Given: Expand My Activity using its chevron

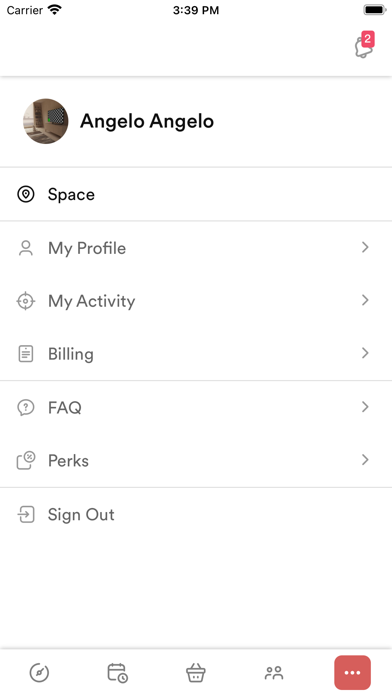Looking at the screenshot, I should [x=365, y=301].
